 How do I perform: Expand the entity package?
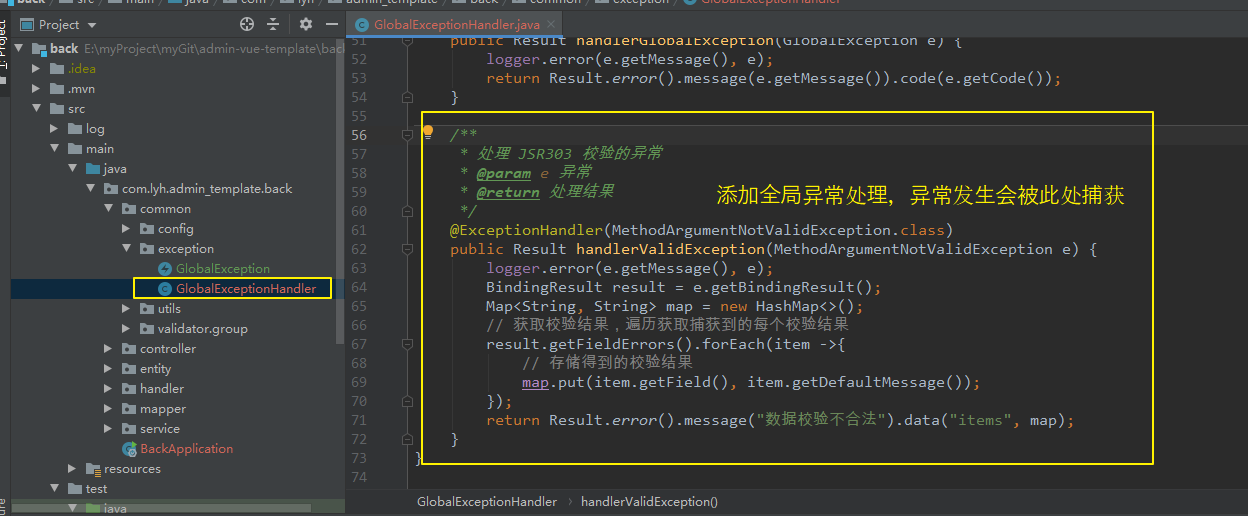[110, 368]
